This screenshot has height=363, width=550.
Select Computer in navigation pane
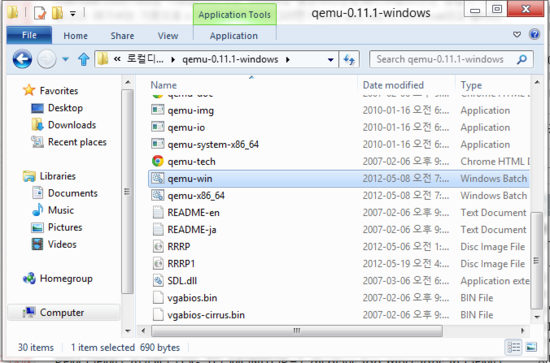tap(62, 312)
